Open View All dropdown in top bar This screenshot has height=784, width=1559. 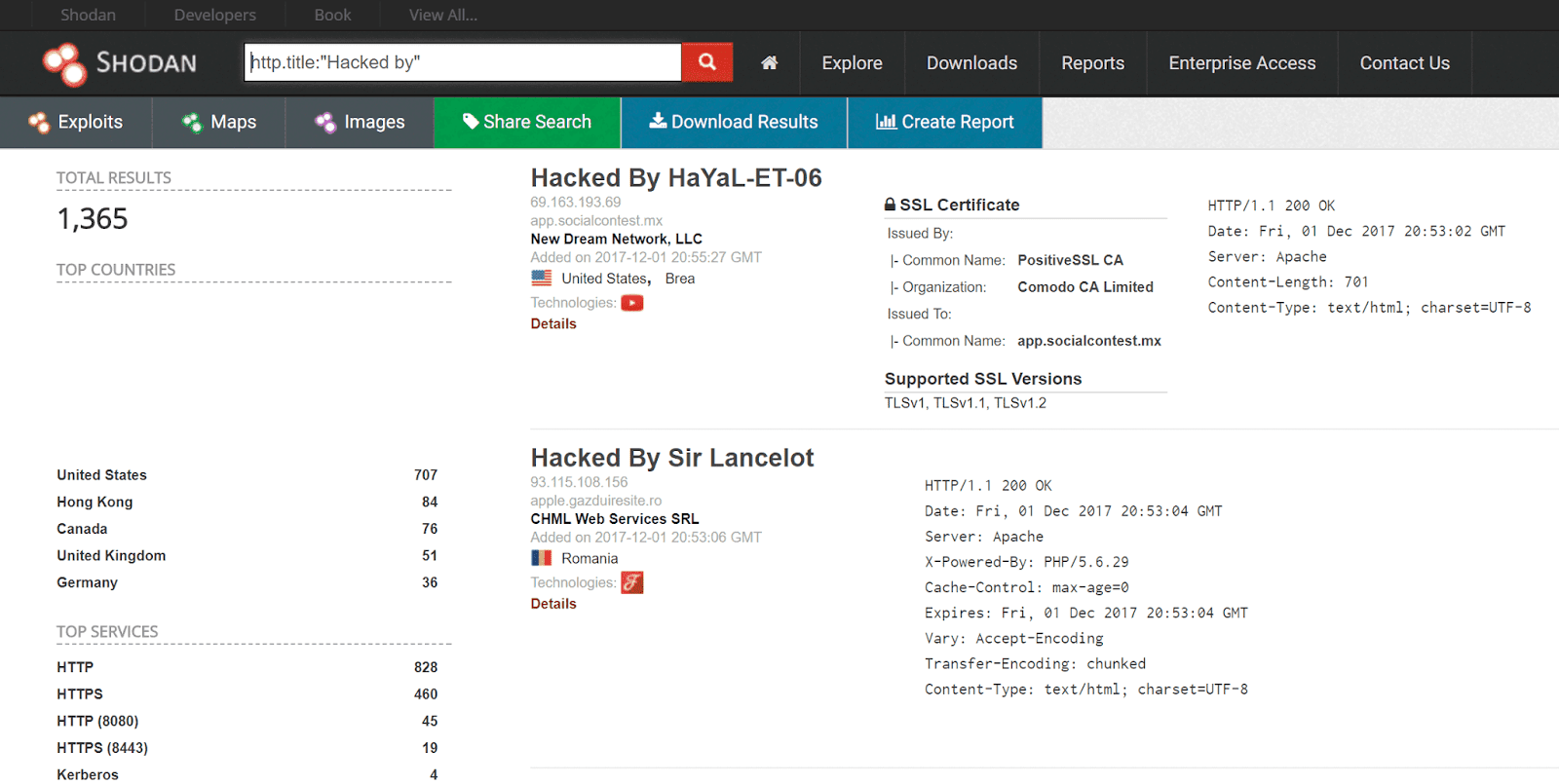point(442,15)
